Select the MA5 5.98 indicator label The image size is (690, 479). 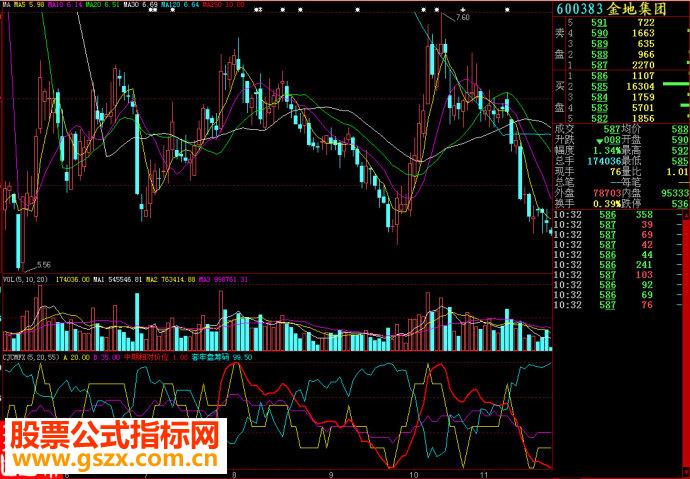[28, 5]
